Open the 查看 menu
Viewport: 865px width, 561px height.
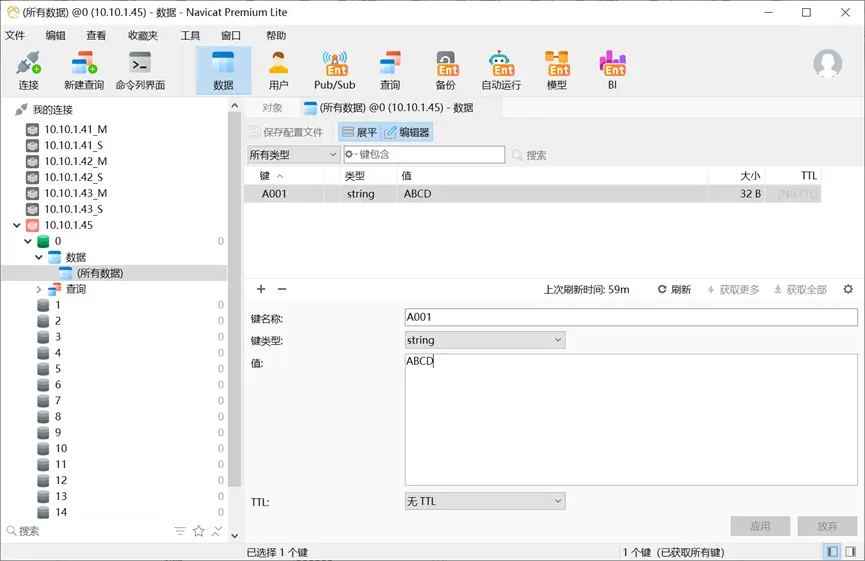(96, 35)
